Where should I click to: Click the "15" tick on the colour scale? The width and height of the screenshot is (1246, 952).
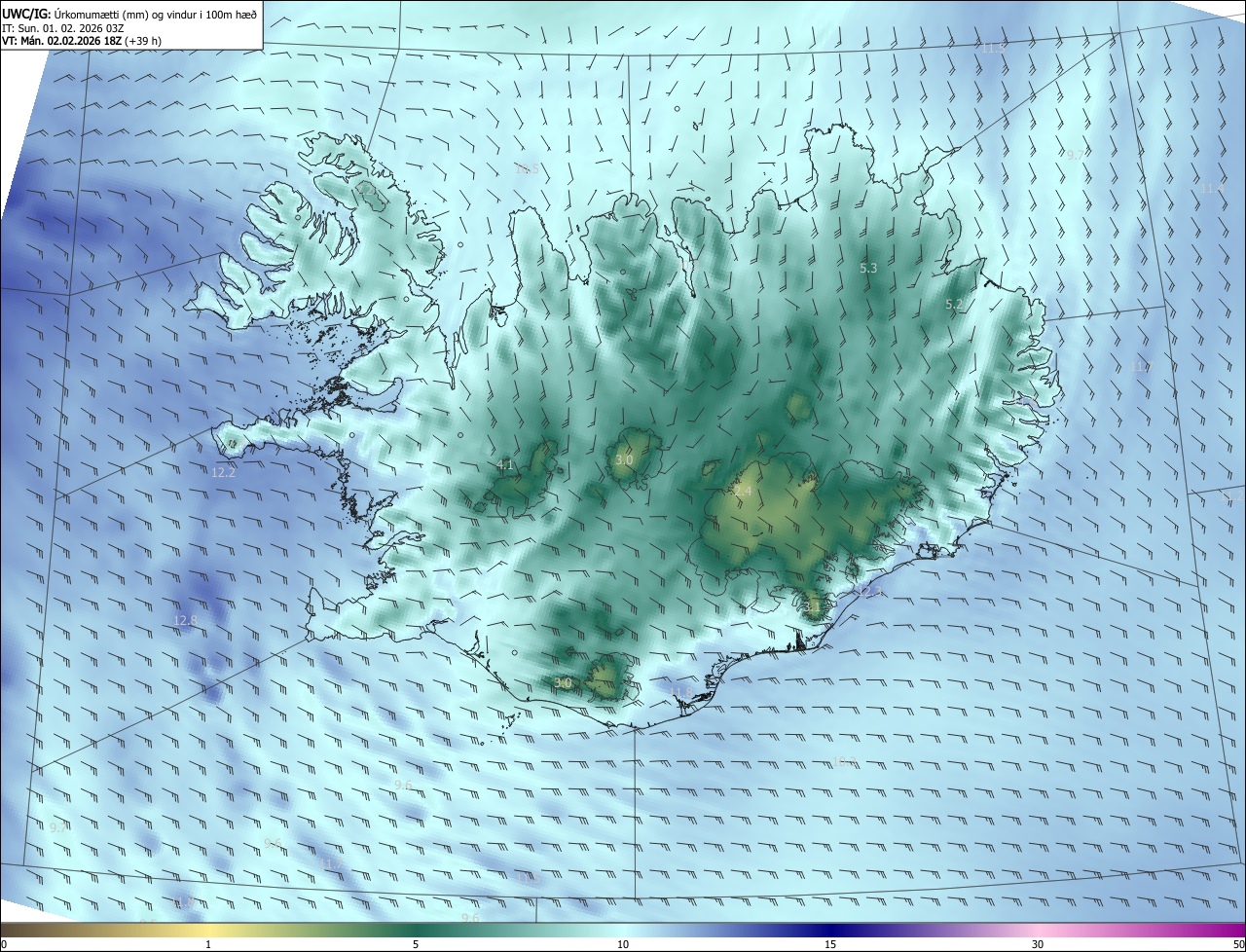[x=830, y=944]
